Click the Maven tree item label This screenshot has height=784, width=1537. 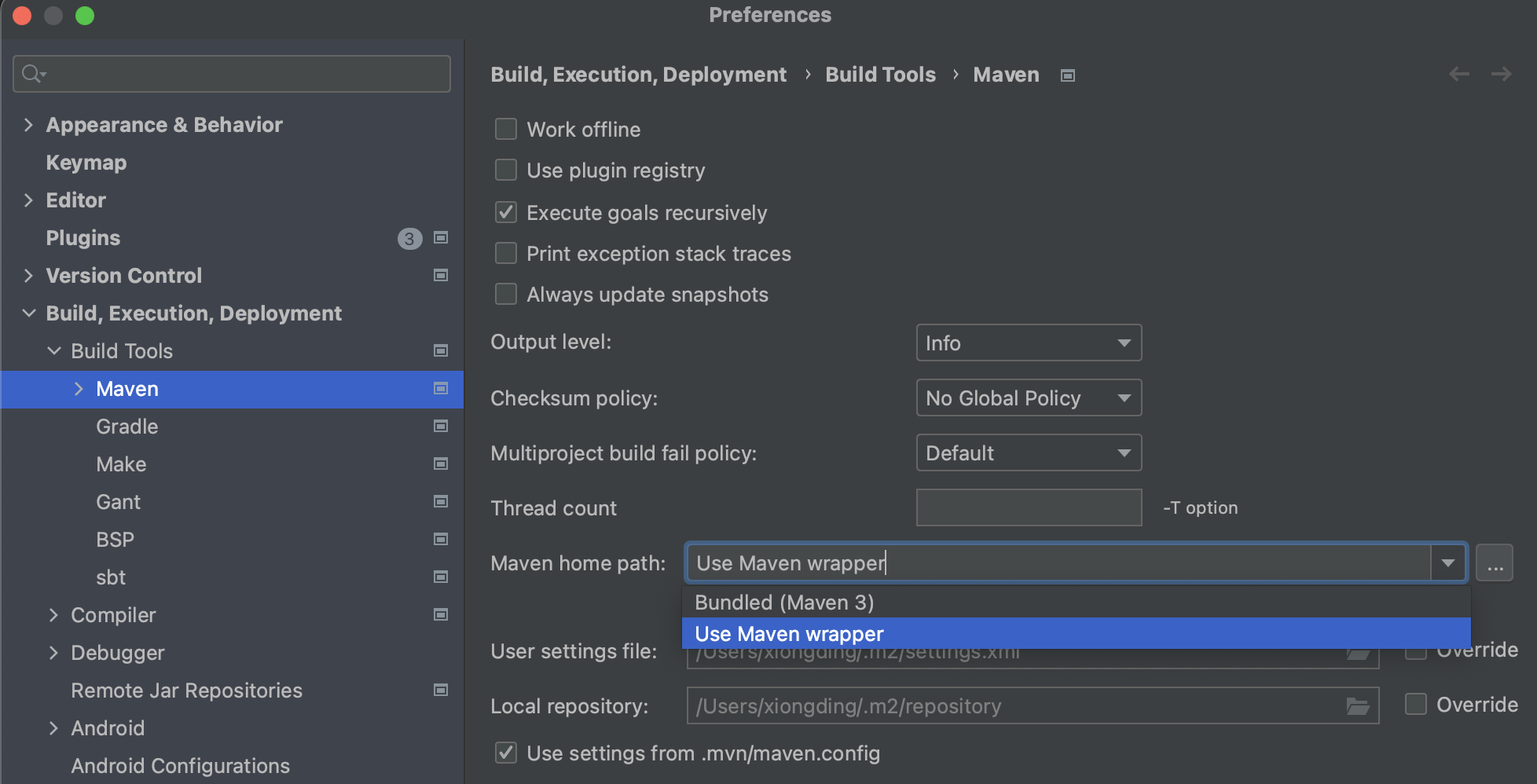[127, 389]
